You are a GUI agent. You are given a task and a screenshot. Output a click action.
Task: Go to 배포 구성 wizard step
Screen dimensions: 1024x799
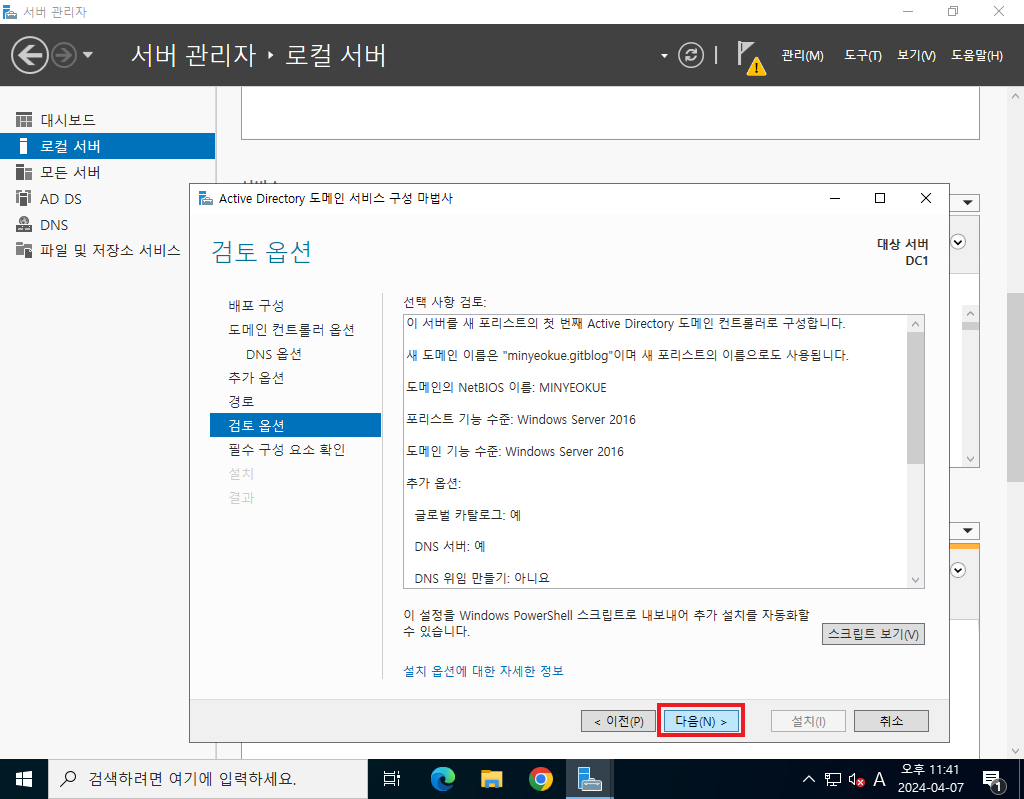coord(256,306)
